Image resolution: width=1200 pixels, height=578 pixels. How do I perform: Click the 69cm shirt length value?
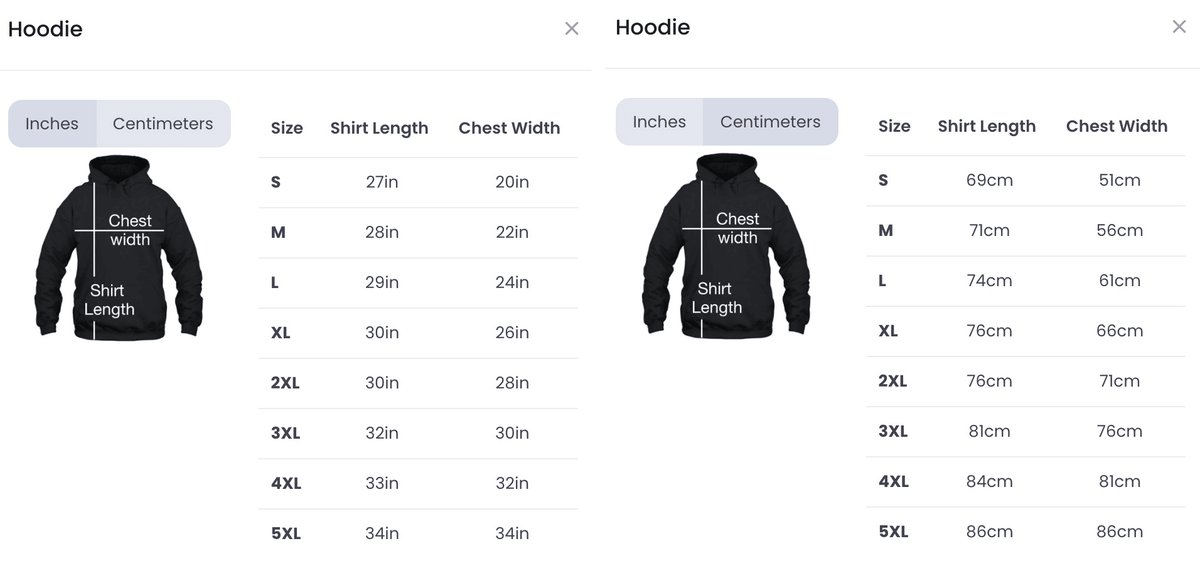(x=989, y=180)
